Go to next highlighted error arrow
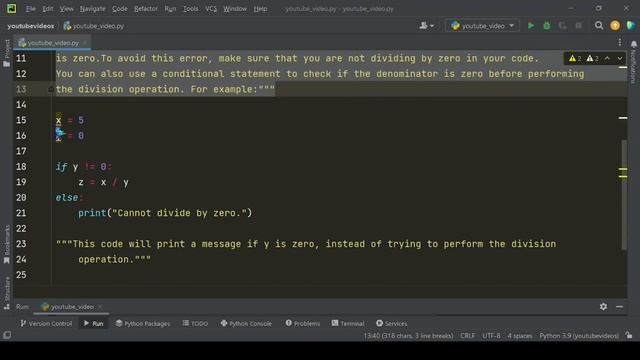640x360 pixels. click(x=620, y=58)
